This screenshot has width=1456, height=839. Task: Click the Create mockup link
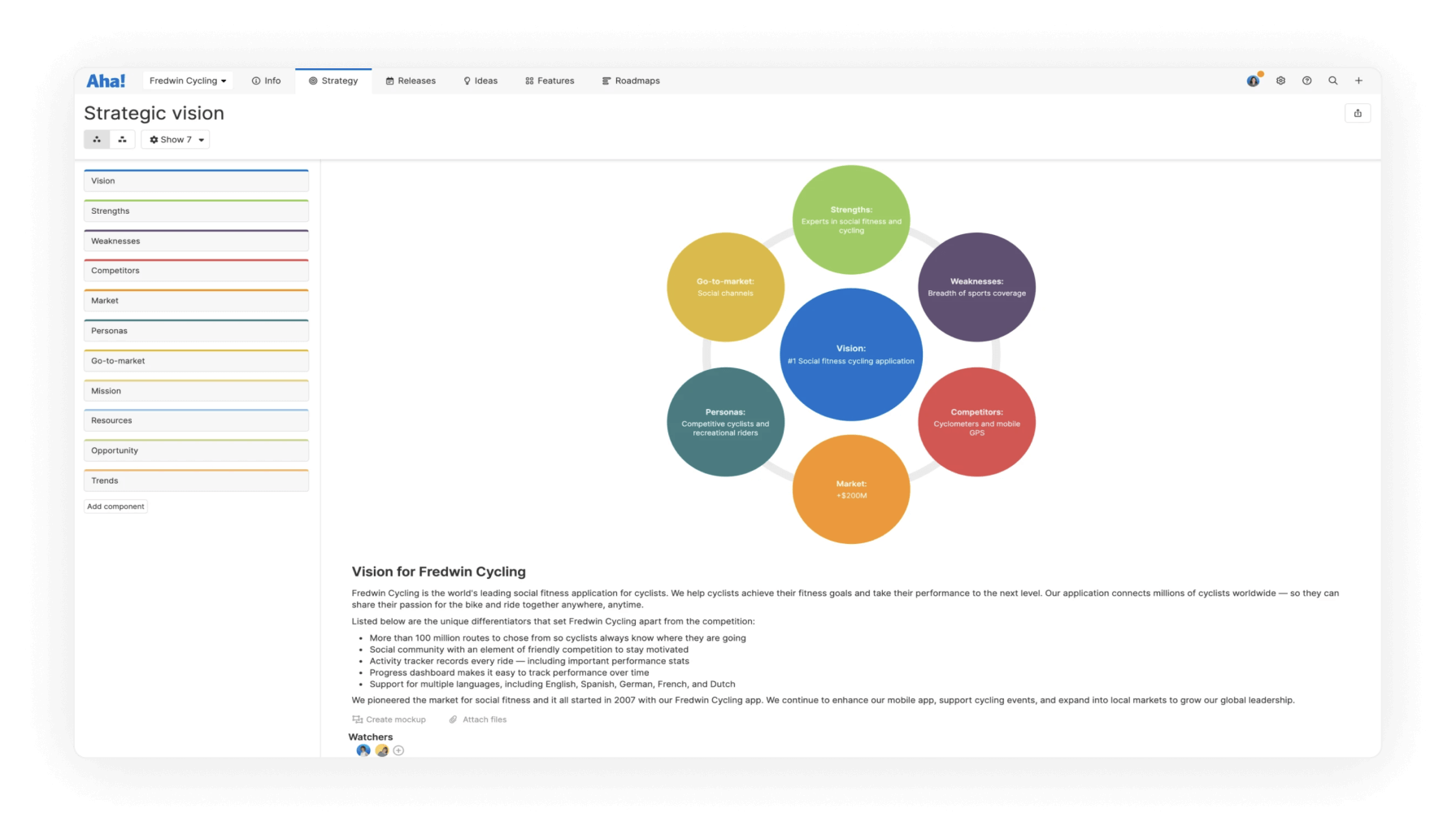389,719
